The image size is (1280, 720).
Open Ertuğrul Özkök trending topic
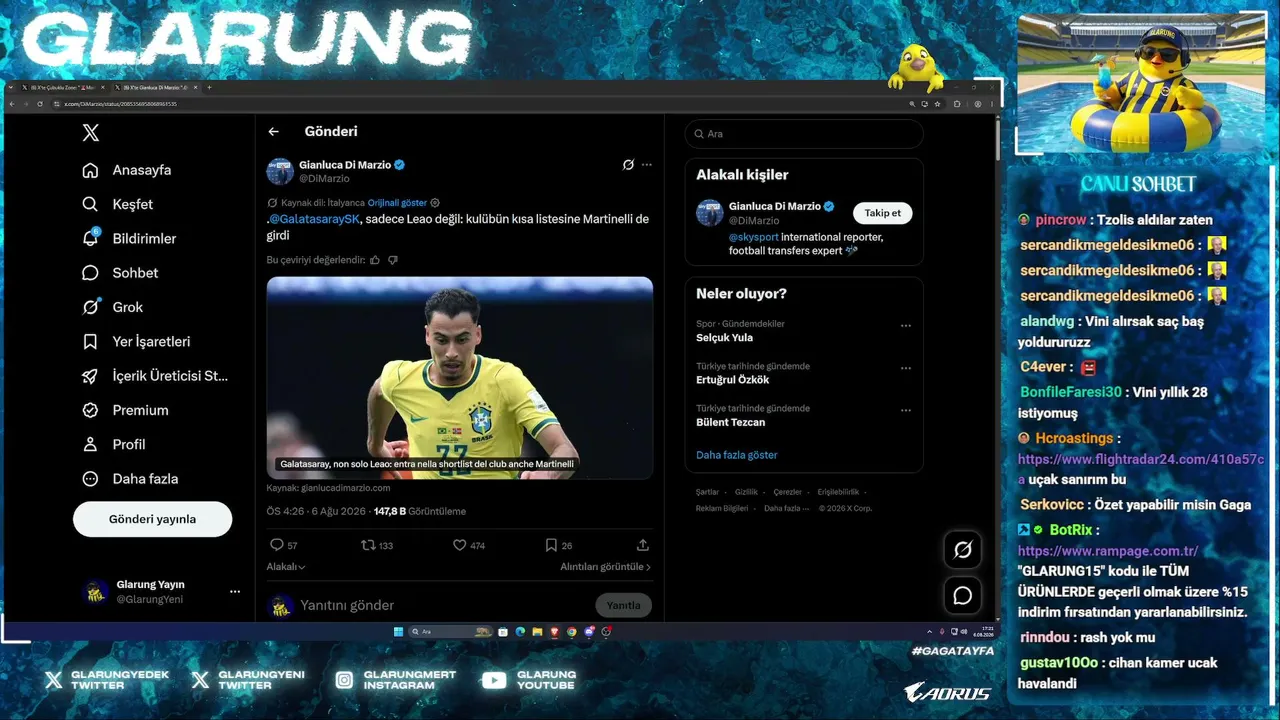733,380
